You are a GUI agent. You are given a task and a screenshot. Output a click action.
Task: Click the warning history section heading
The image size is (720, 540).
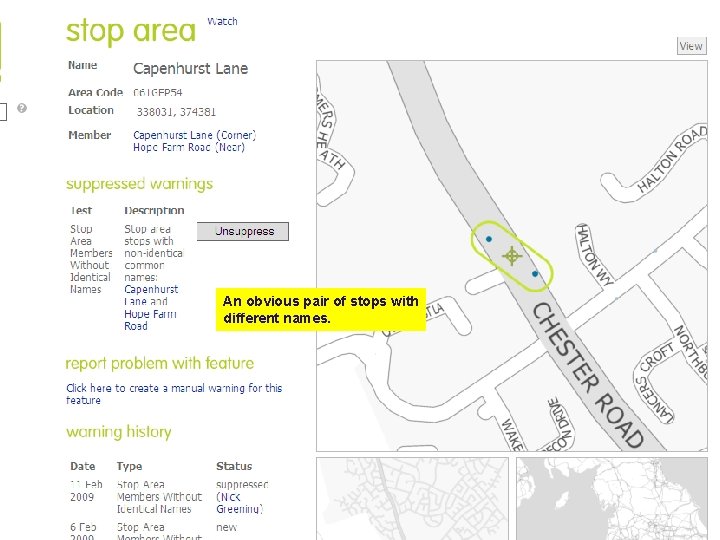[118, 432]
